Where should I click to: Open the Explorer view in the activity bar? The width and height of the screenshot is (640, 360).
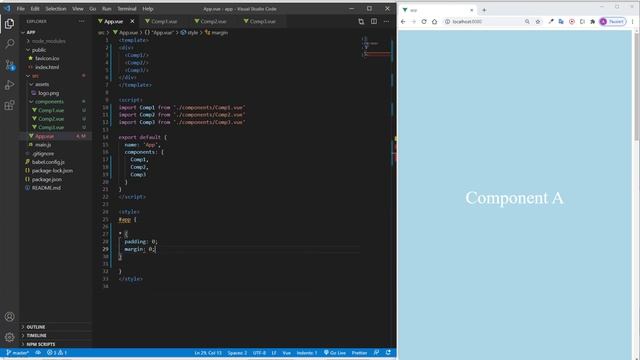coord(9,24)
